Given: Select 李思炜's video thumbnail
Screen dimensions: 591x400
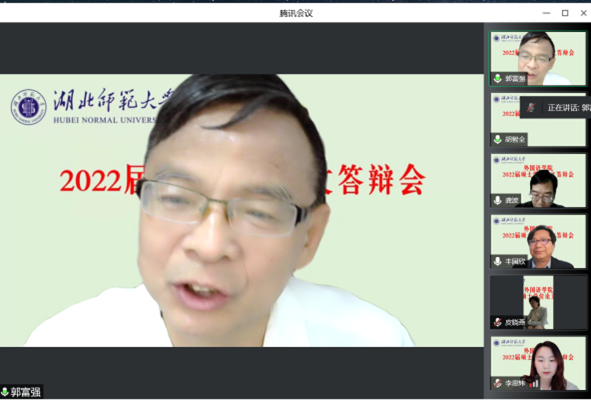Looking at the screenshot, I should tap(538, 363).
